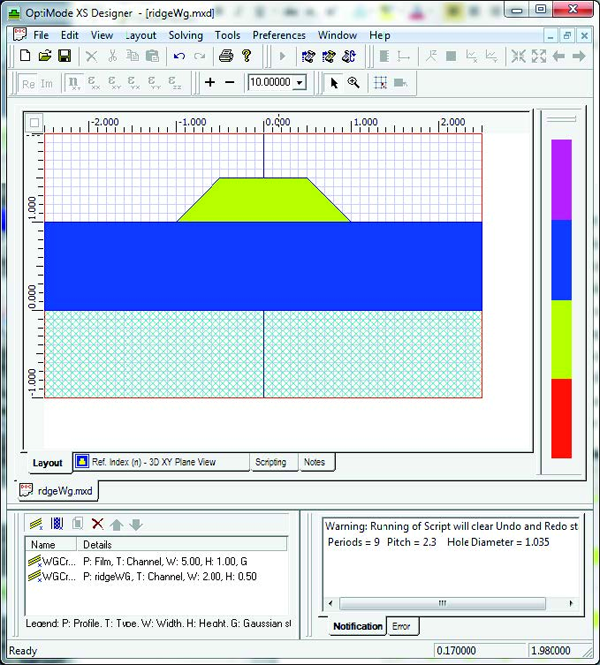Open the 10.00000 zoom dropdown

(x=300, y=82)
